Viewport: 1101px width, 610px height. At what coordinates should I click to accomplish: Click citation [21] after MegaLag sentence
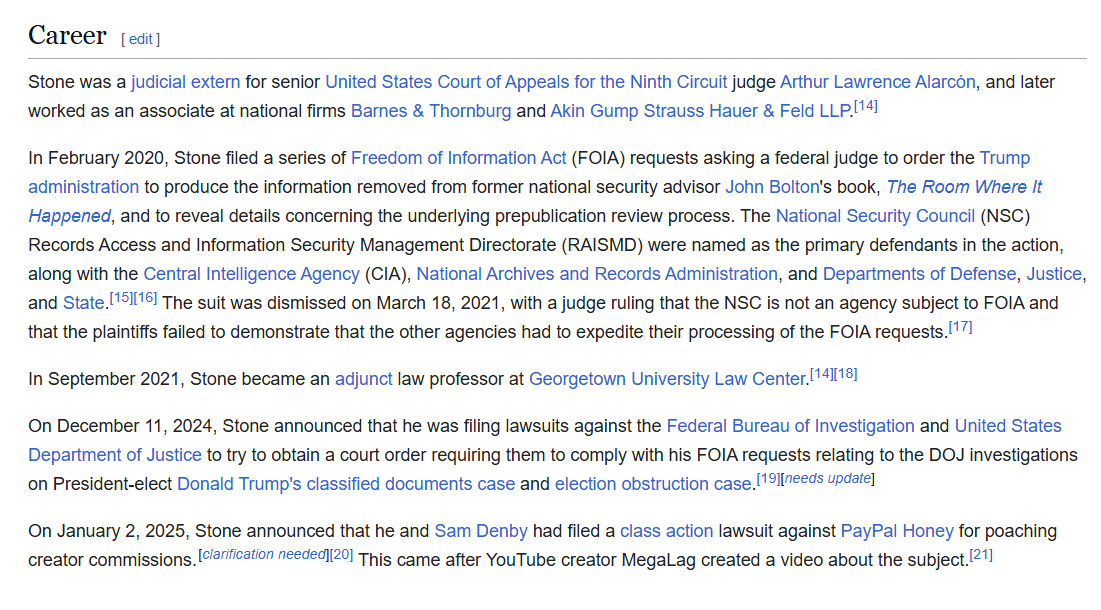tap(981, 555)
